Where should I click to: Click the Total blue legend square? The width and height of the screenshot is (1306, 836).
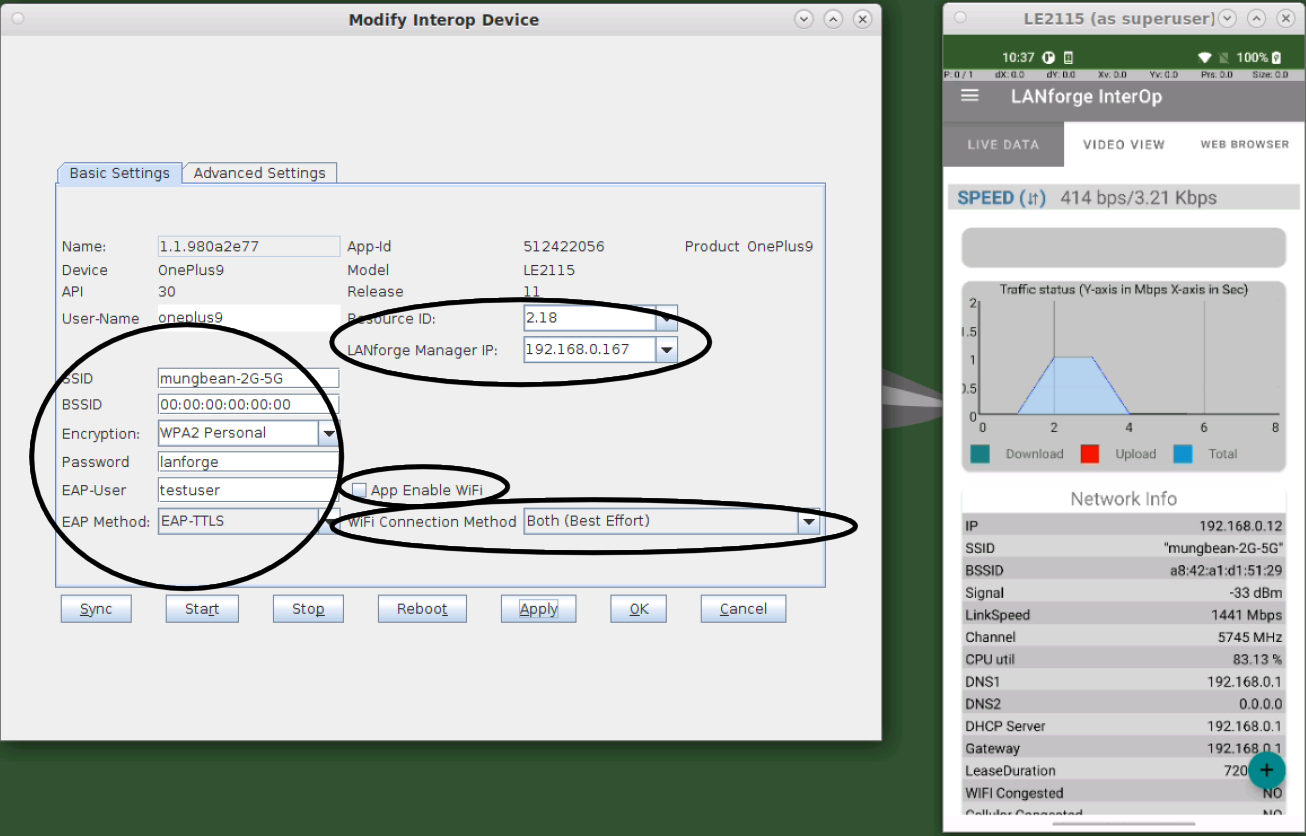click(1183, 454)
